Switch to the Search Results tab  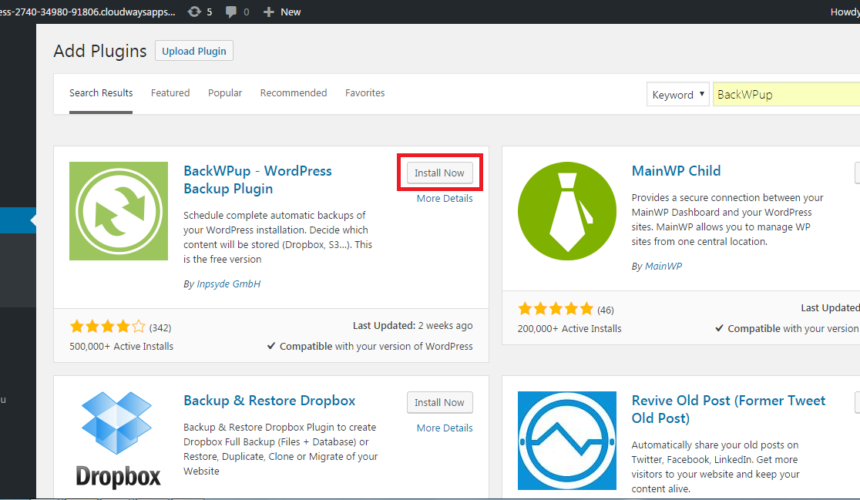click(x=101, y=93)
